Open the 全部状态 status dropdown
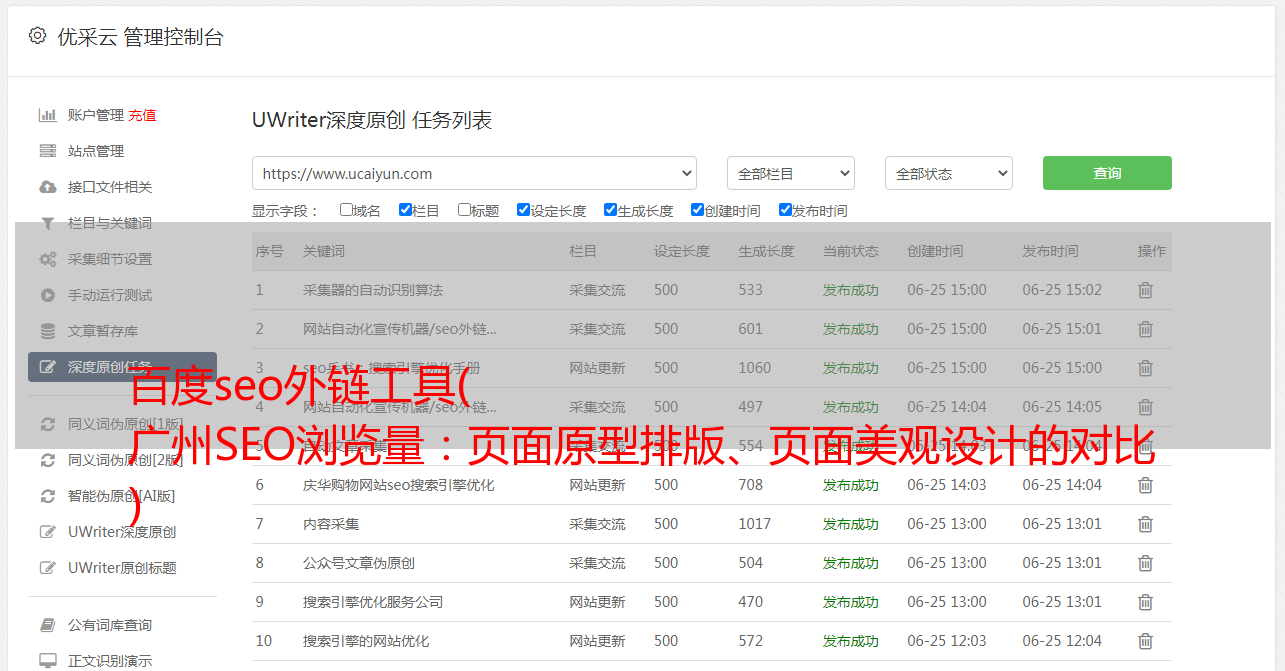The height and width of the screenshot is (671, 1285). (948, 173)
